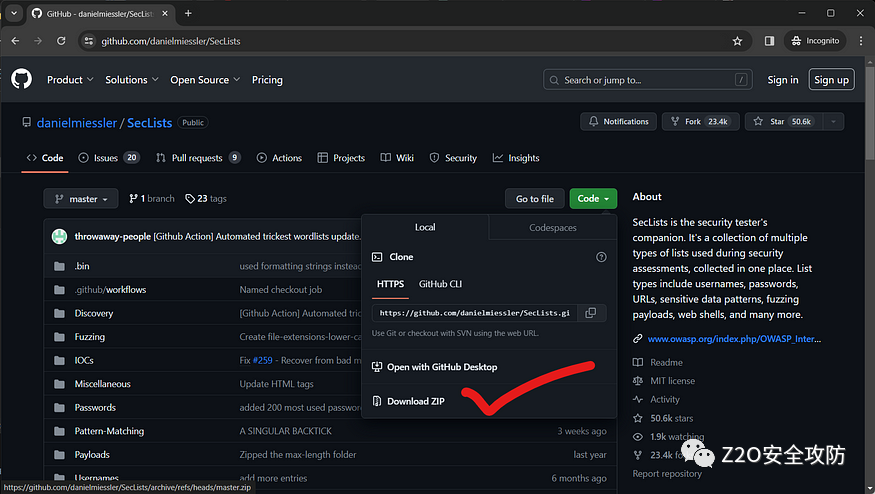
Task: Open the Fuzzing folder
Action: pyautogui.click(x=89, y=337)
